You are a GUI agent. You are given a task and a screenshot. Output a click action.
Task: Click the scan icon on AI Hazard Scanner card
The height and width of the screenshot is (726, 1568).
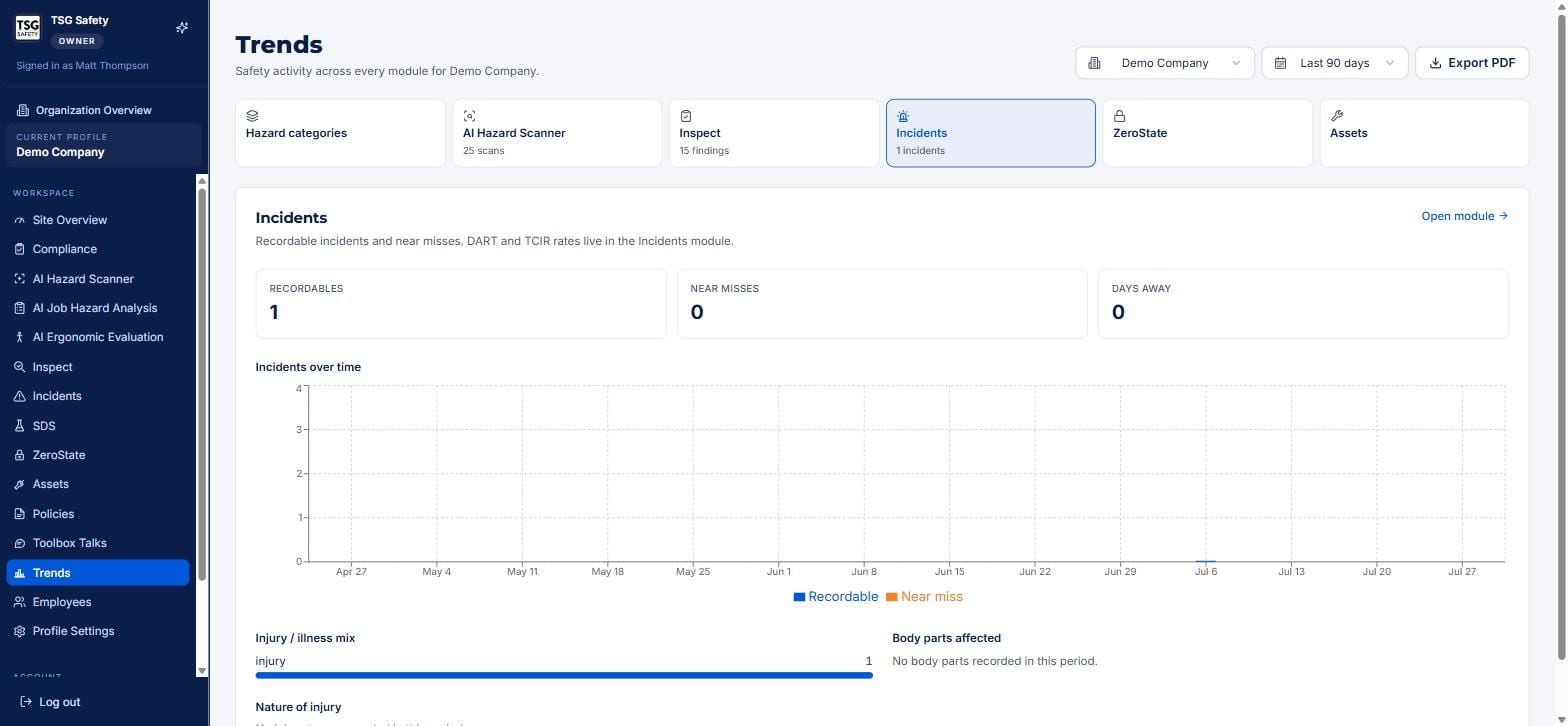pos(469,116)
